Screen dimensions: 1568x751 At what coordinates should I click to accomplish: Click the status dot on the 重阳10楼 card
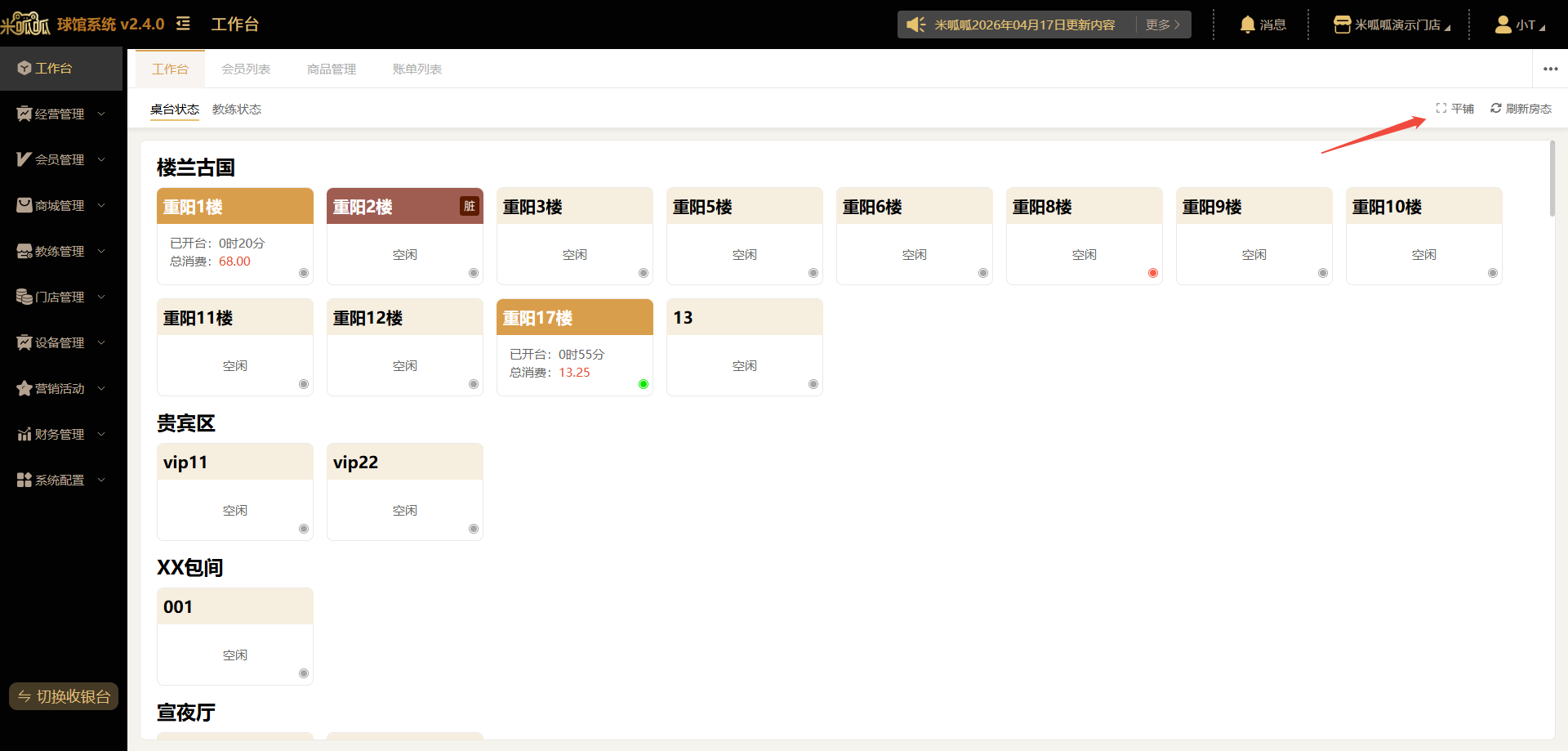[1493, 273]
